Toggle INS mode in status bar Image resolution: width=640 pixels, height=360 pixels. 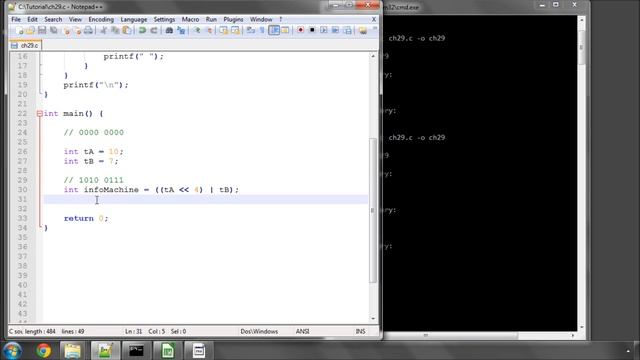pyautogui.click(x=360, y=331)
